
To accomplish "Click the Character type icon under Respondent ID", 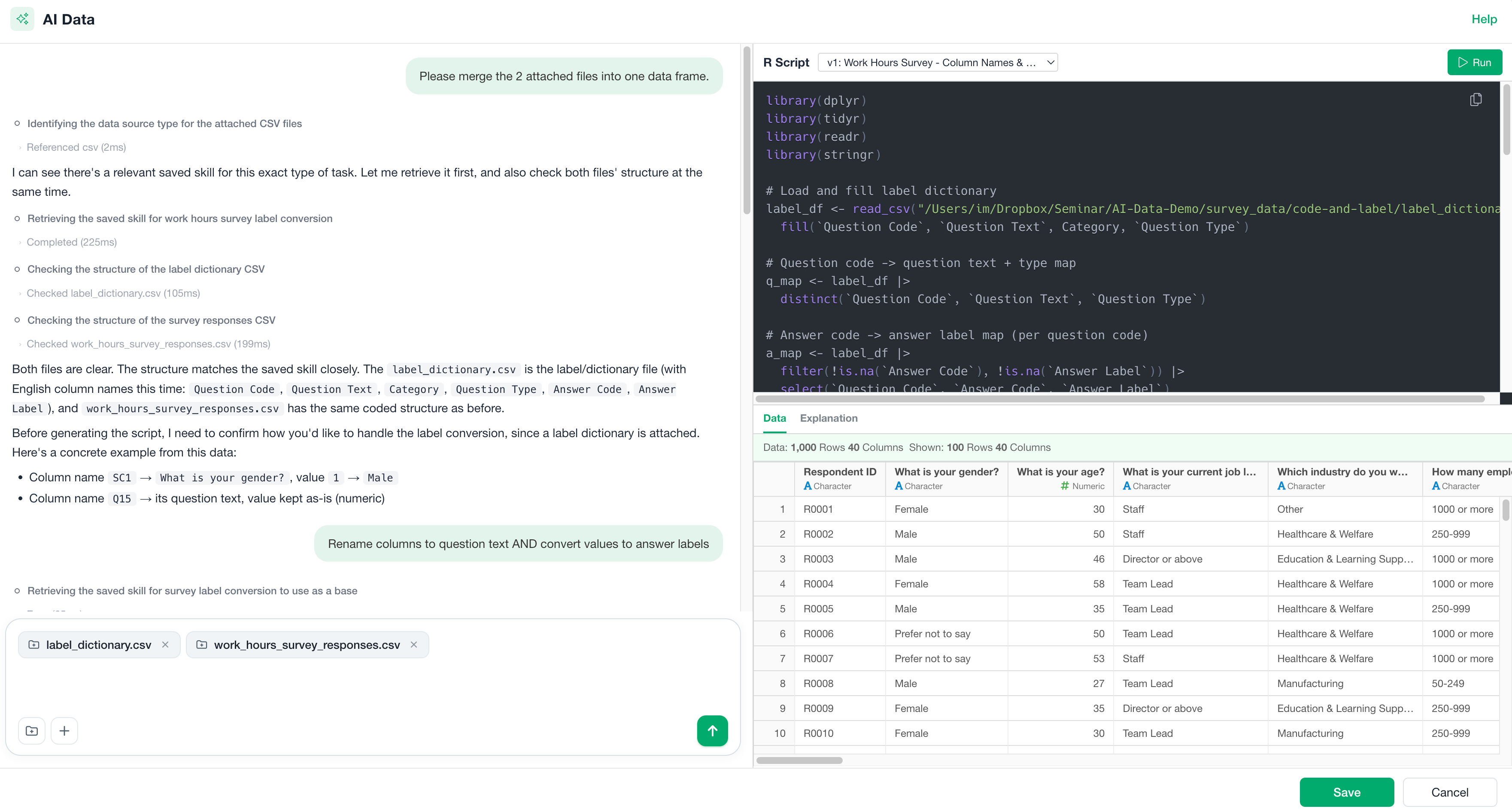I will coord(808,486).
